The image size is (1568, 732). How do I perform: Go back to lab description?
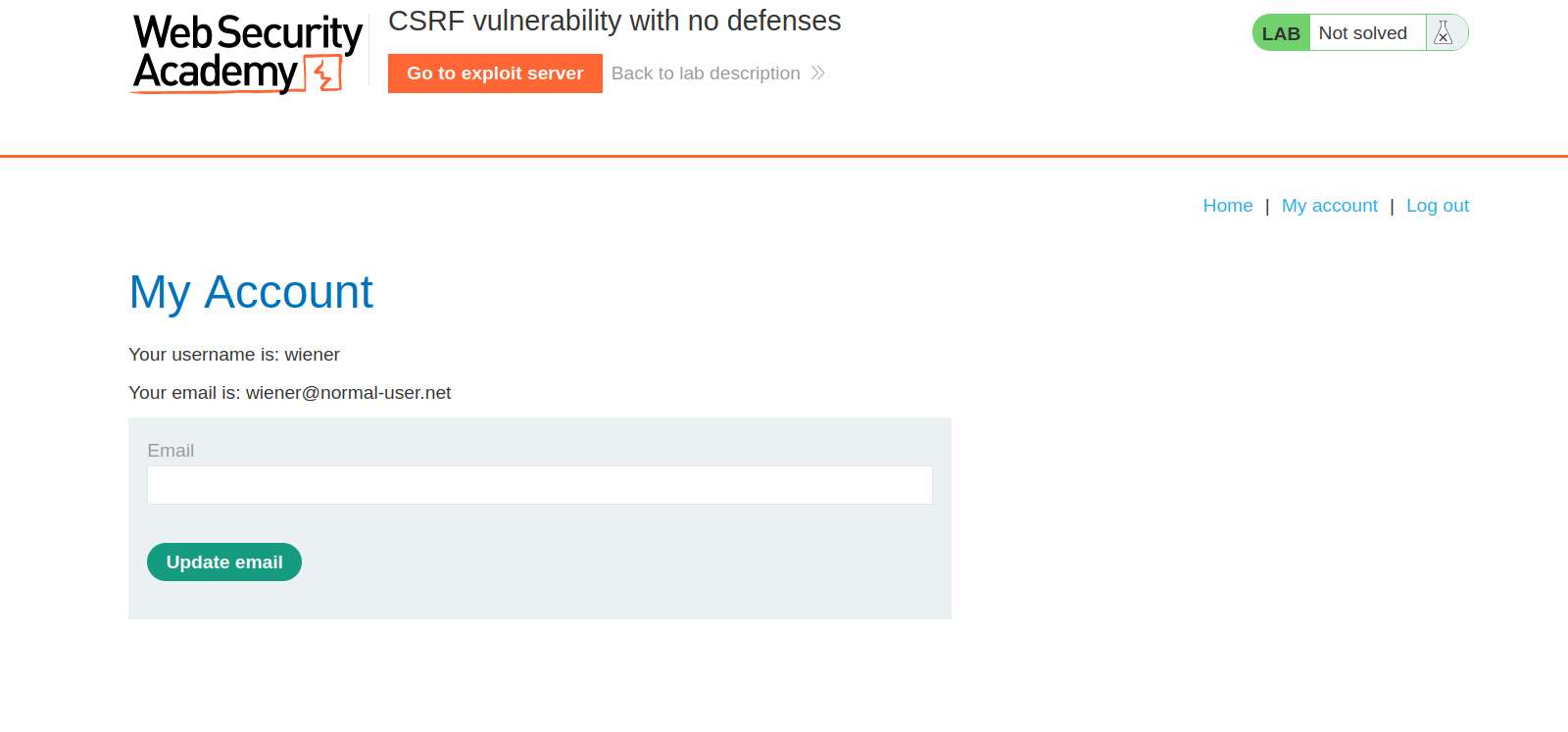point(706,73)
